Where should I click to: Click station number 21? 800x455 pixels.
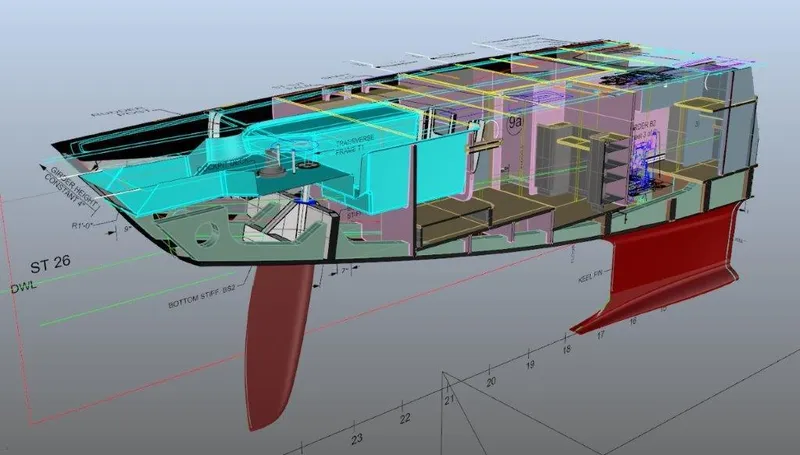tap(449, 400)
